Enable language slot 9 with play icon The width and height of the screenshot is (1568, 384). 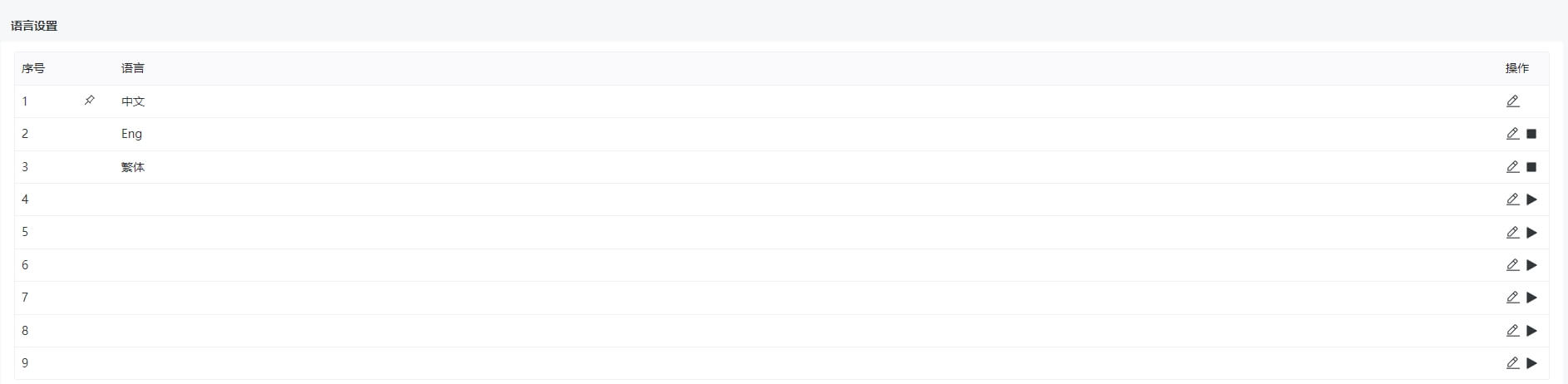(x=1531, y=363)
